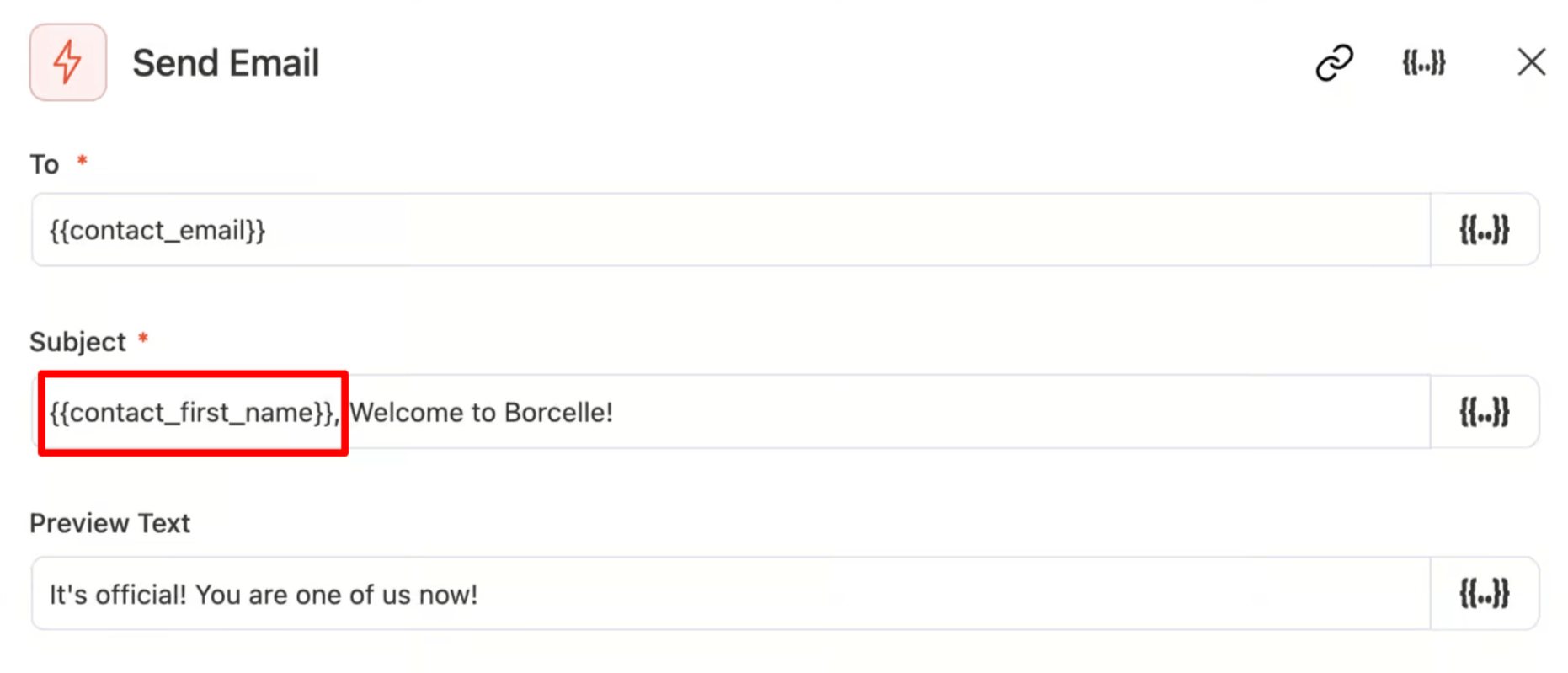The image size is (1568, 673).
Task: Focus empty area of Preview Text field
Action: click(926, 594)
